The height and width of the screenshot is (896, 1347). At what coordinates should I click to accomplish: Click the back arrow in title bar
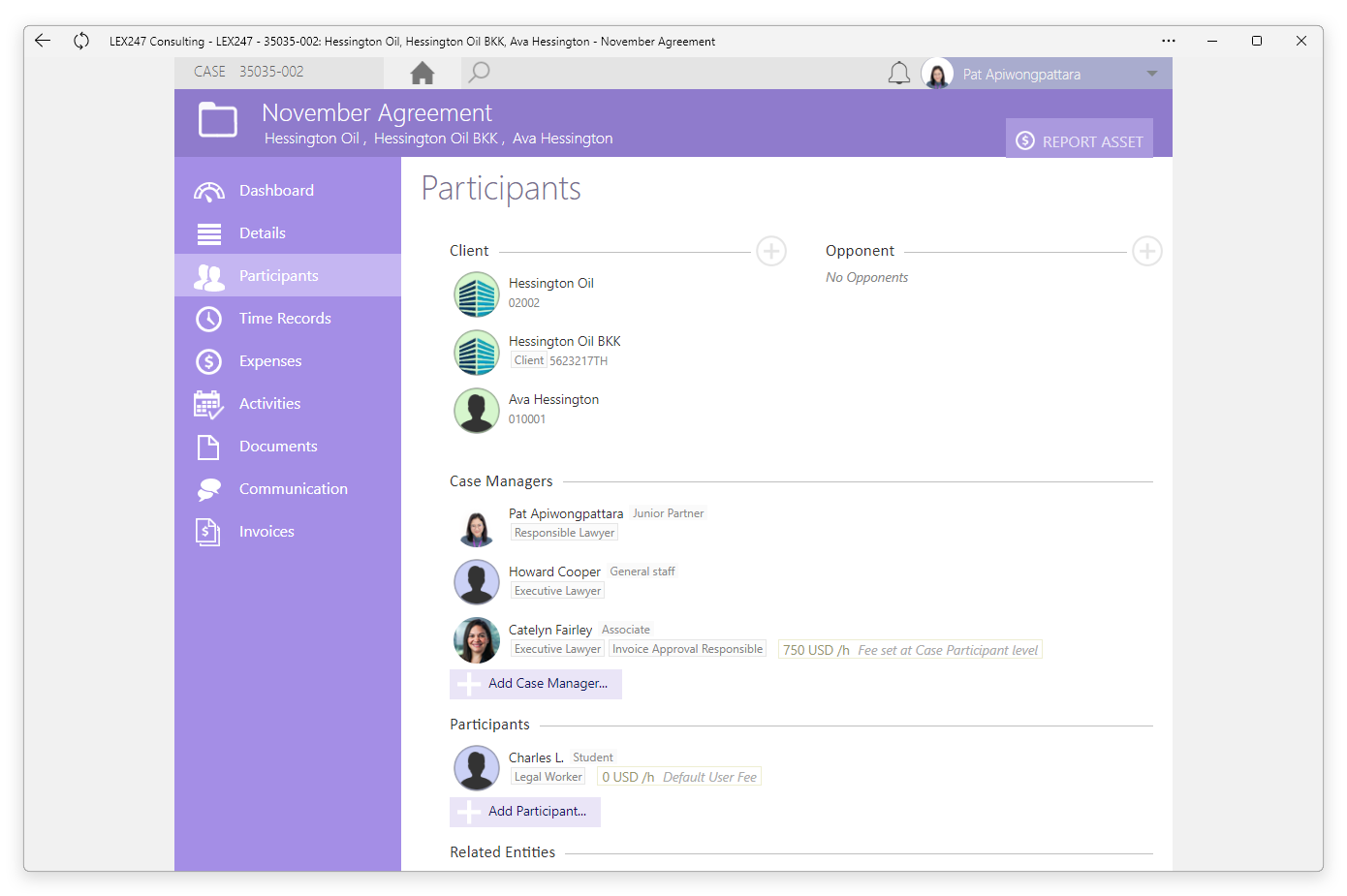(43, 41)
